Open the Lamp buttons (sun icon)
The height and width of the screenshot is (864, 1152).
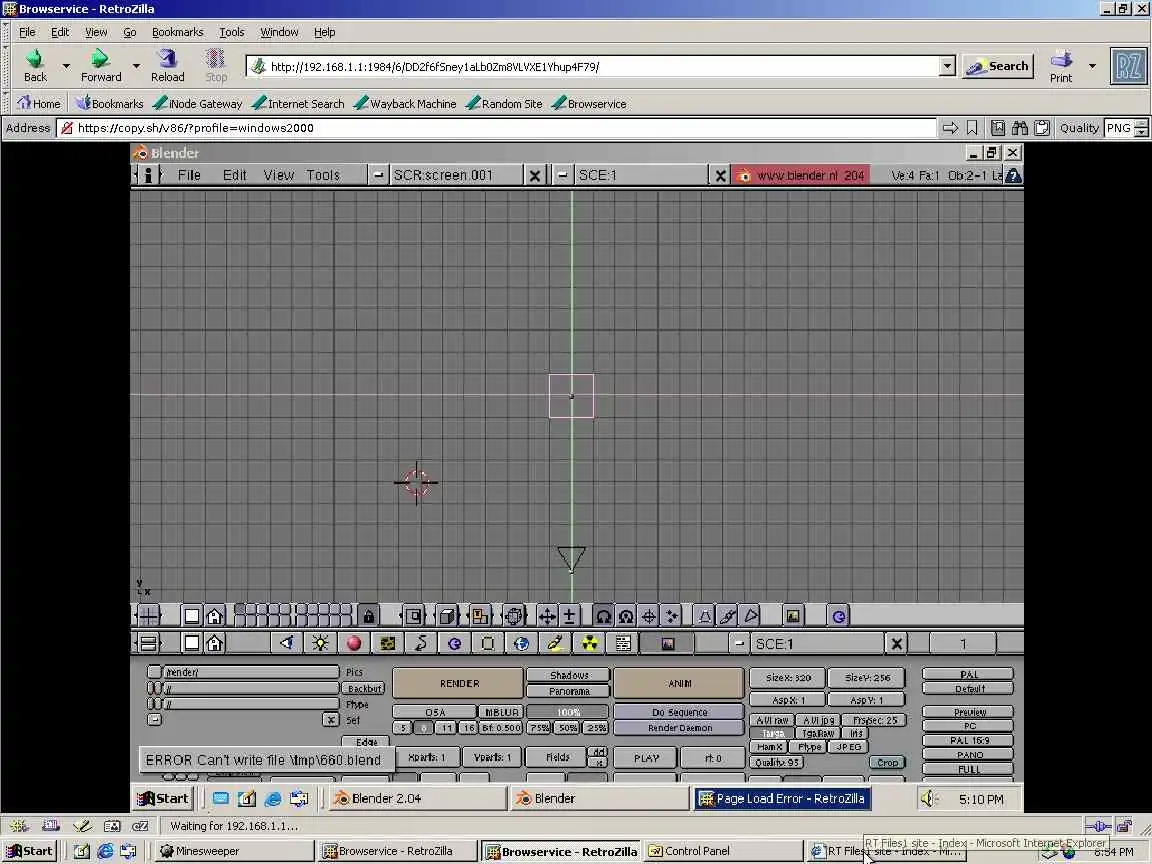[x=320, y=644]
